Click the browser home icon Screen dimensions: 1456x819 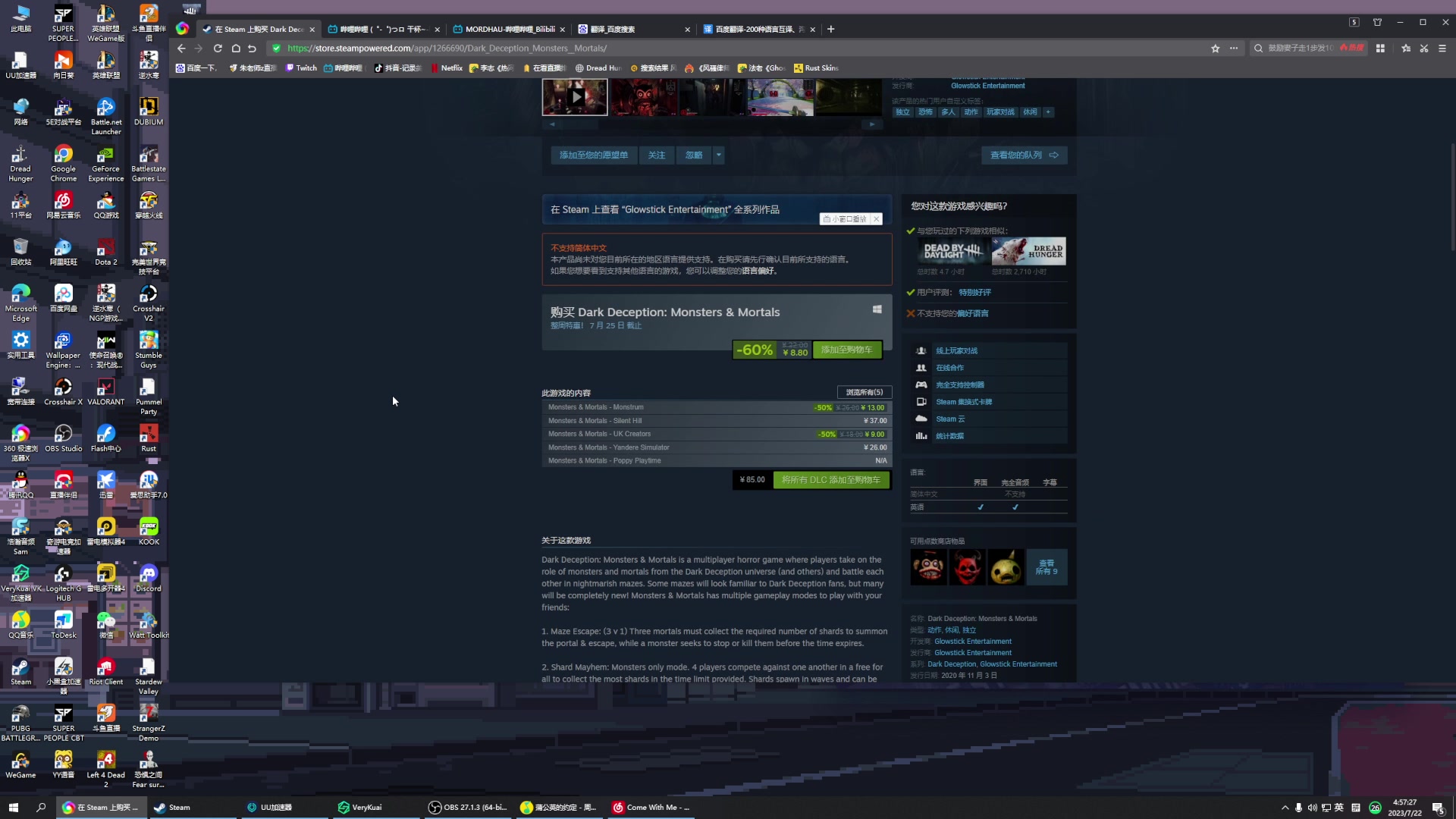(236, 49)
